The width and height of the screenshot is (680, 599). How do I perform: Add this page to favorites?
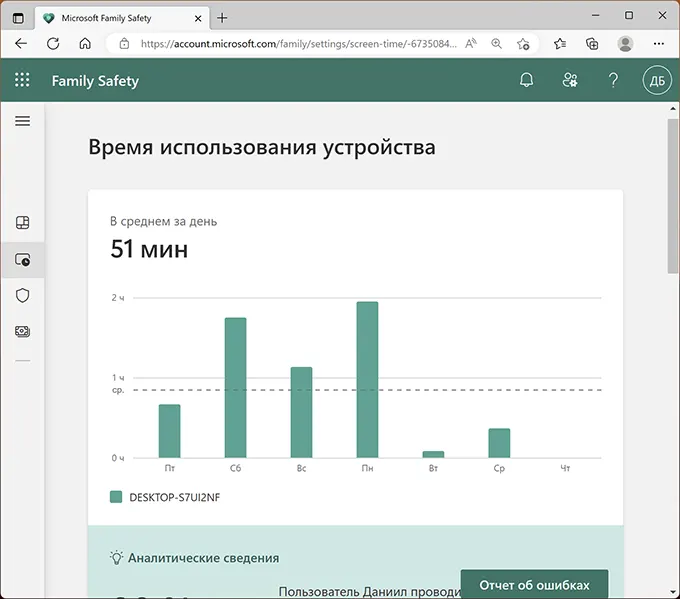(523, 43)
